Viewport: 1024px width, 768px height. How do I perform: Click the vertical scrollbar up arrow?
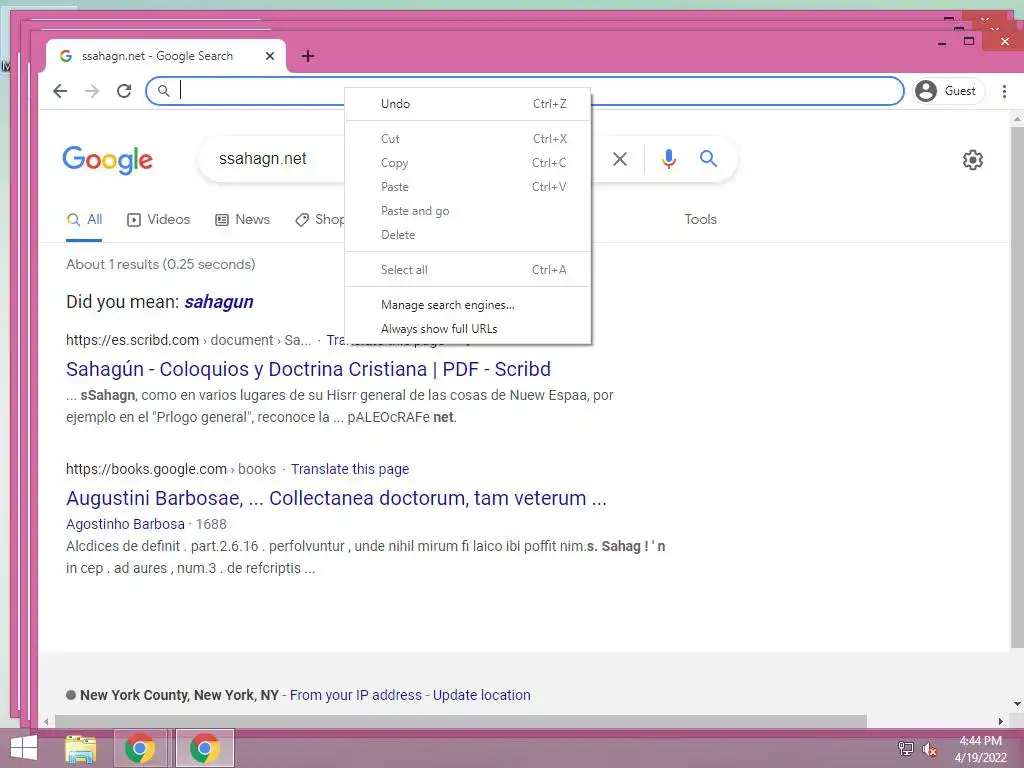1017,119
